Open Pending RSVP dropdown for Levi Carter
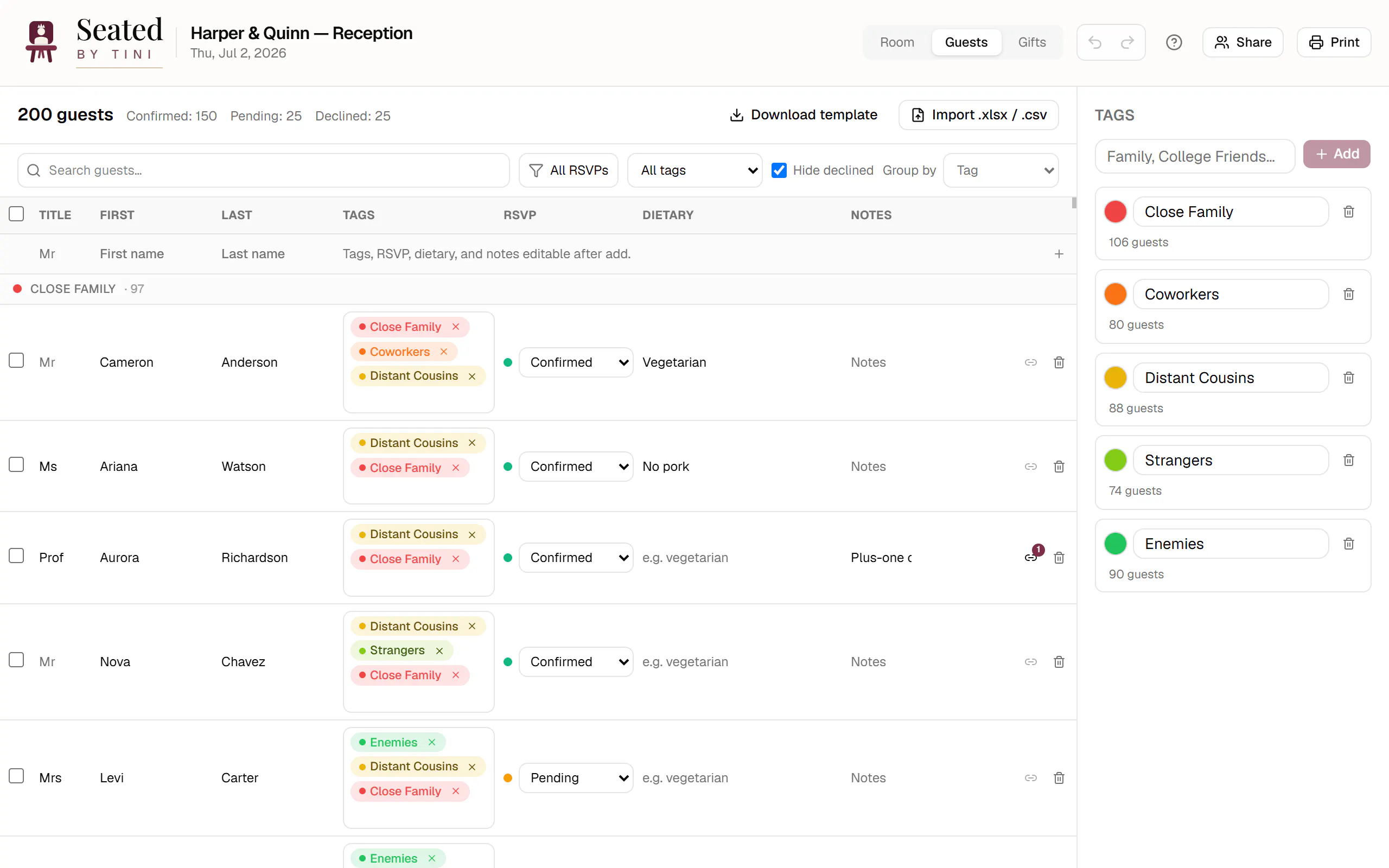The width and height of the screenshot is (1389, 868). [x=576, y=778]
